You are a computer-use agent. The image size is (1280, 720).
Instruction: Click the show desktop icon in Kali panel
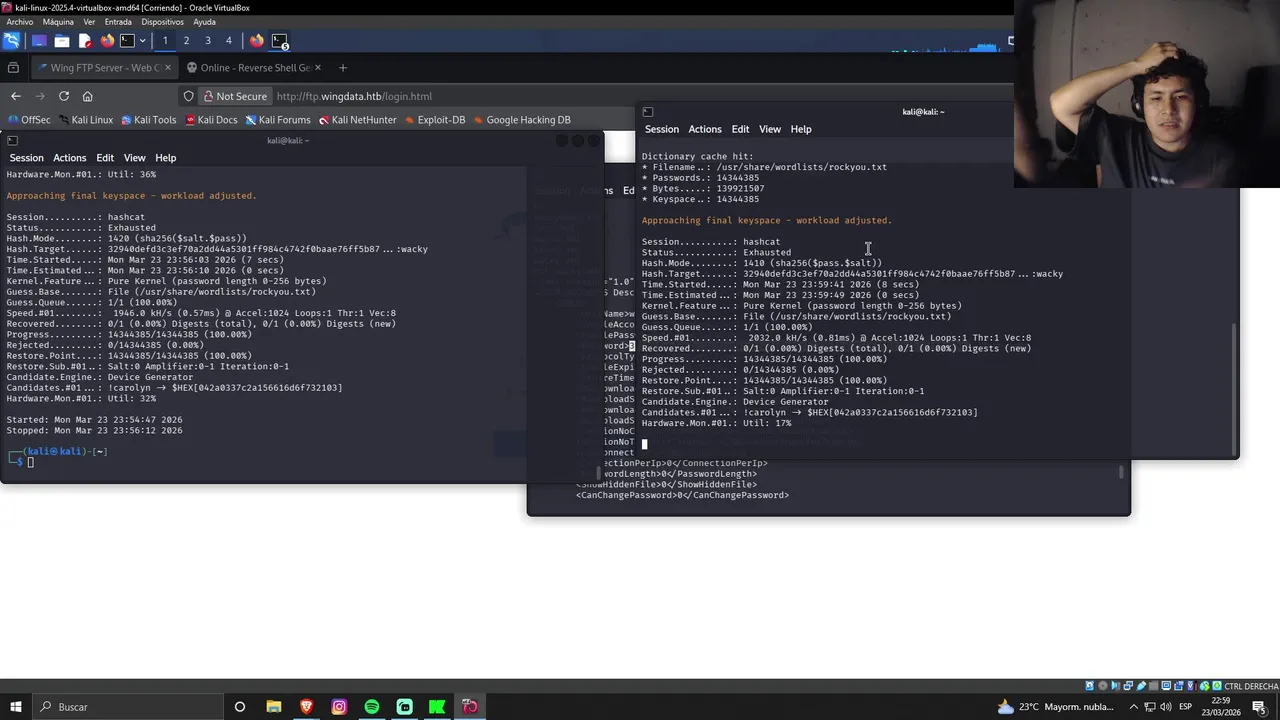[39, 41]
